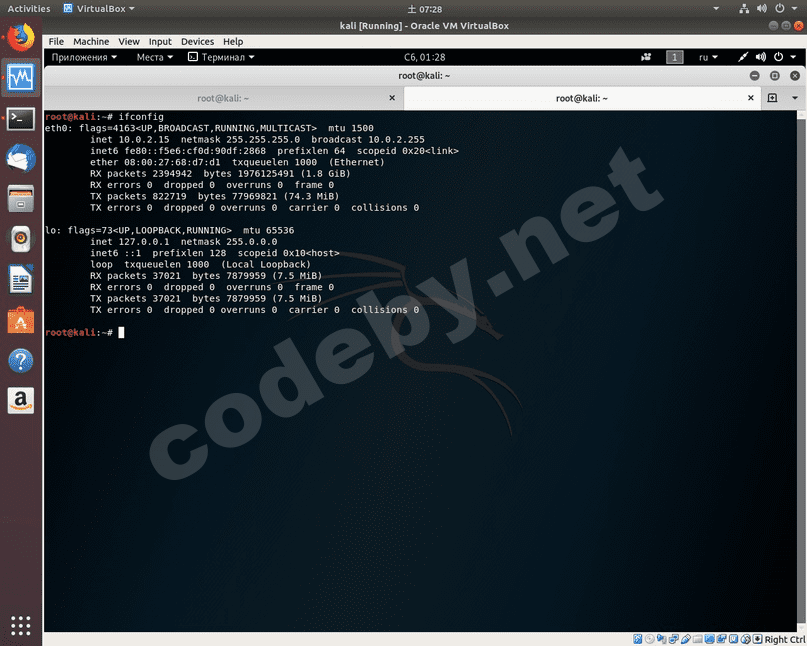The image size is (807, 646).
Task: Open the Приложения applications menu
Action: click(84, 57)
